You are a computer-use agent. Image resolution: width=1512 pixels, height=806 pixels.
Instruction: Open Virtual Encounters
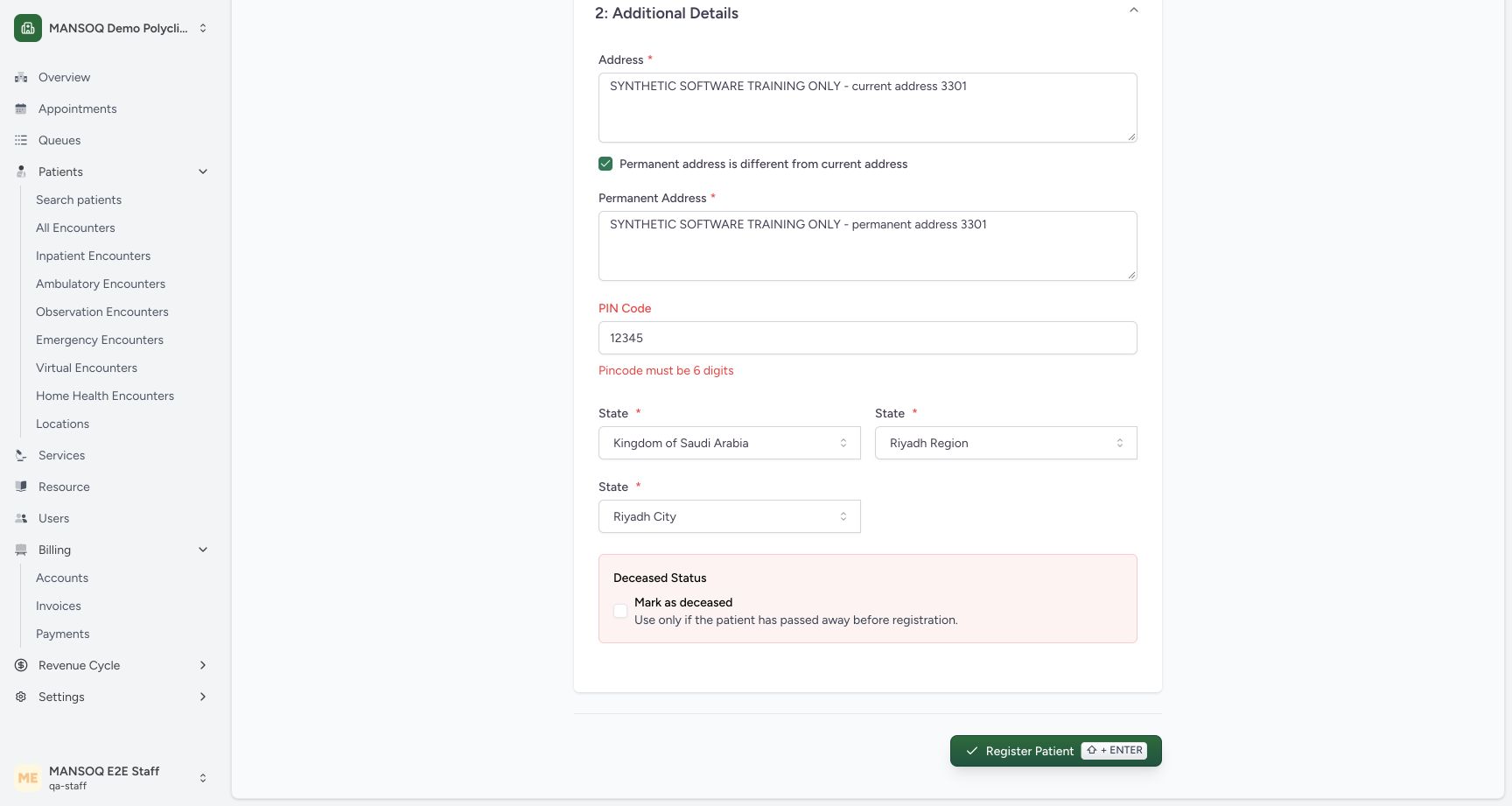pyautogui.click(x=87, y=368)
